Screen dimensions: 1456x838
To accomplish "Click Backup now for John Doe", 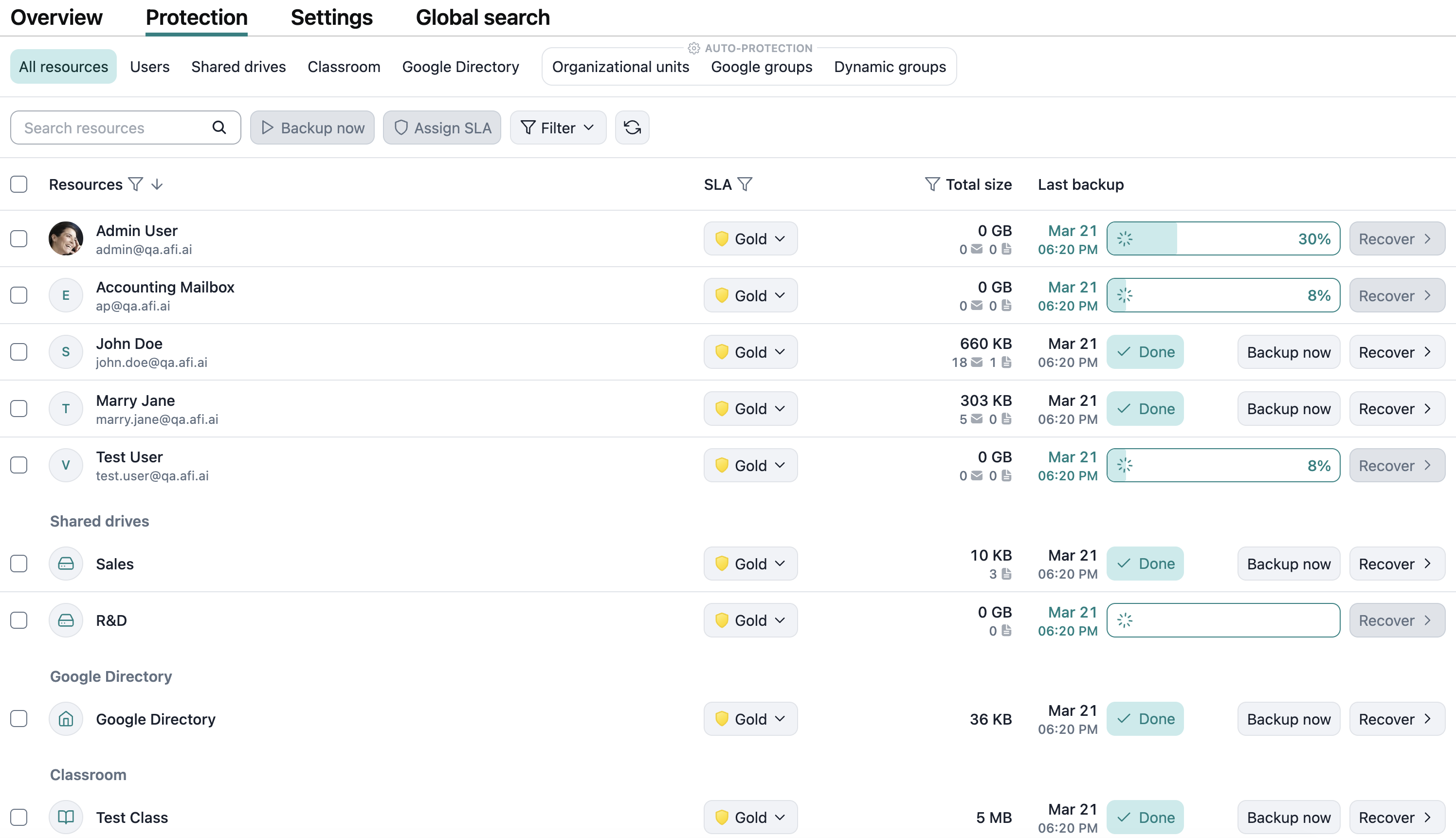I will pos(1288,352).
